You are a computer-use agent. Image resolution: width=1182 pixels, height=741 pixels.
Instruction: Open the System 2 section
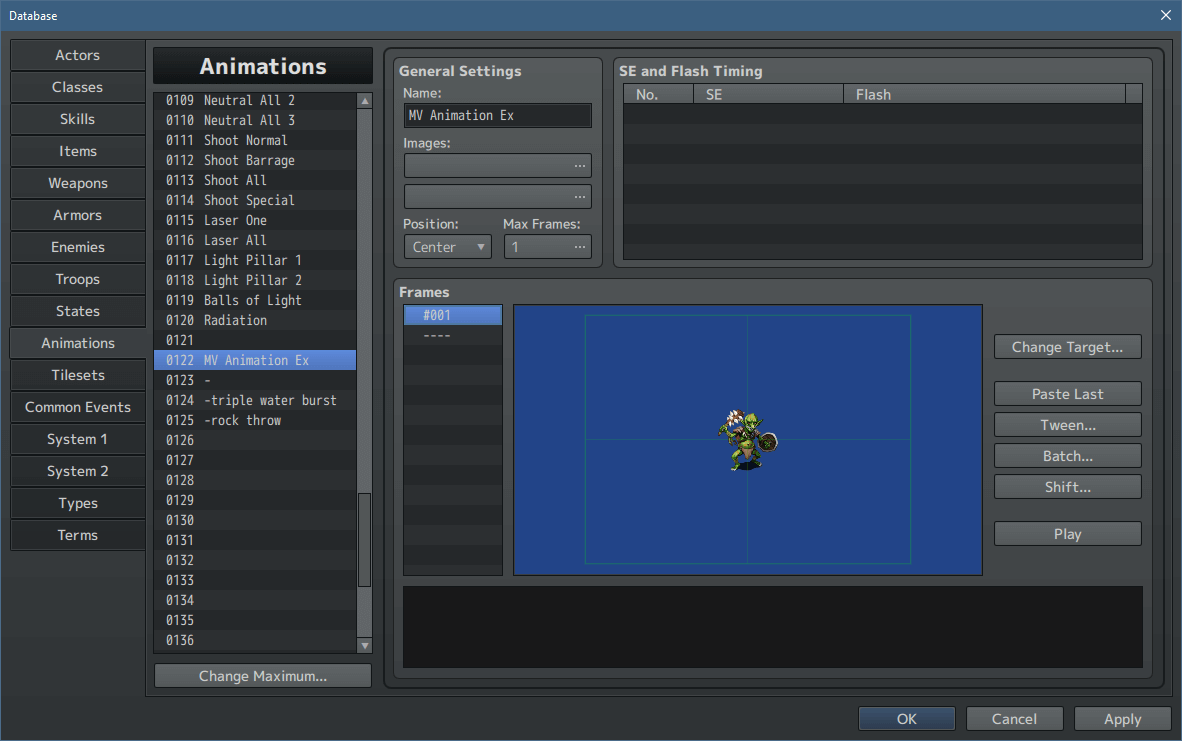(x=77, y=471)
